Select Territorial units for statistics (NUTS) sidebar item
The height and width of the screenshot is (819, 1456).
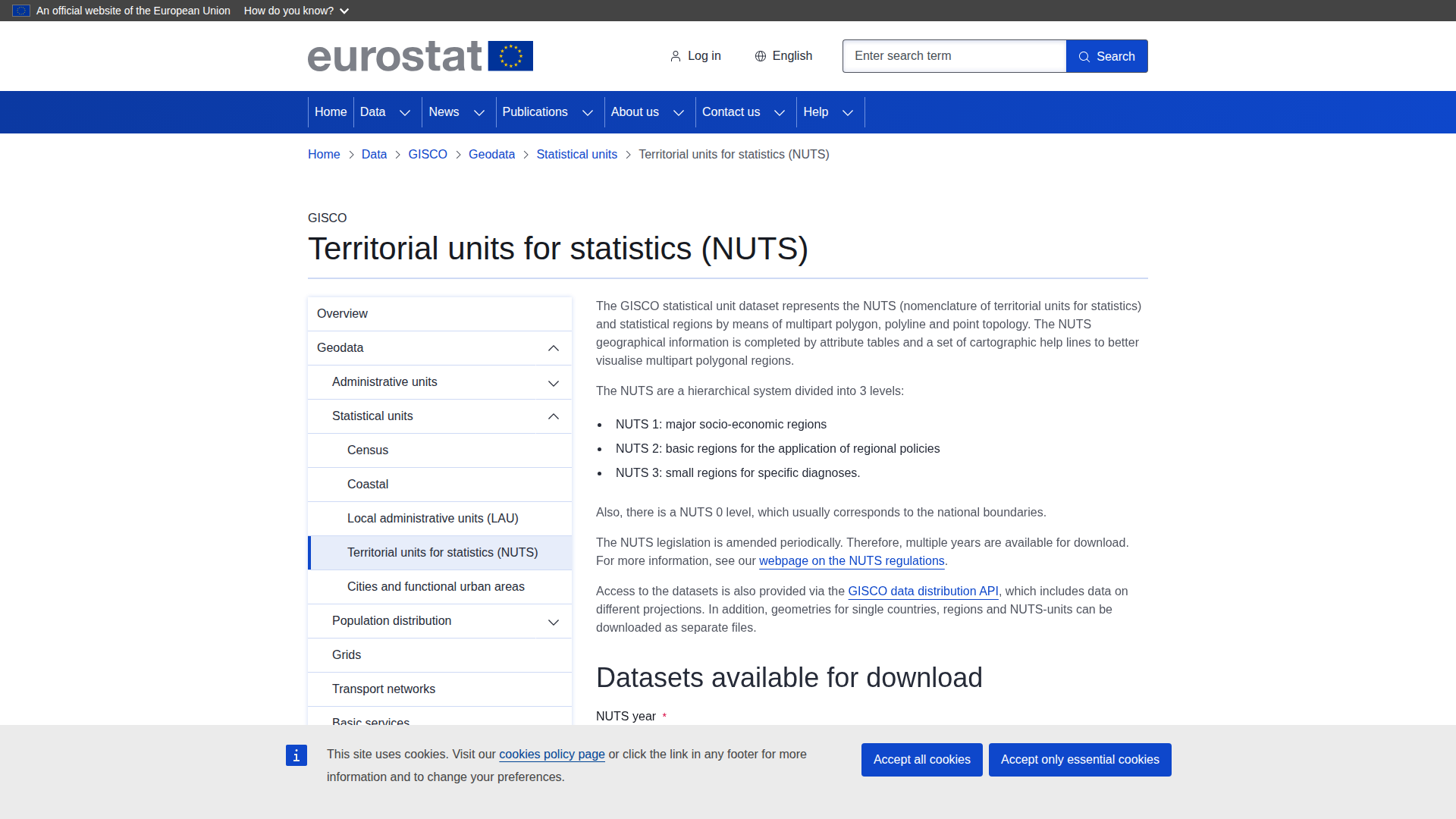(440, 553)
